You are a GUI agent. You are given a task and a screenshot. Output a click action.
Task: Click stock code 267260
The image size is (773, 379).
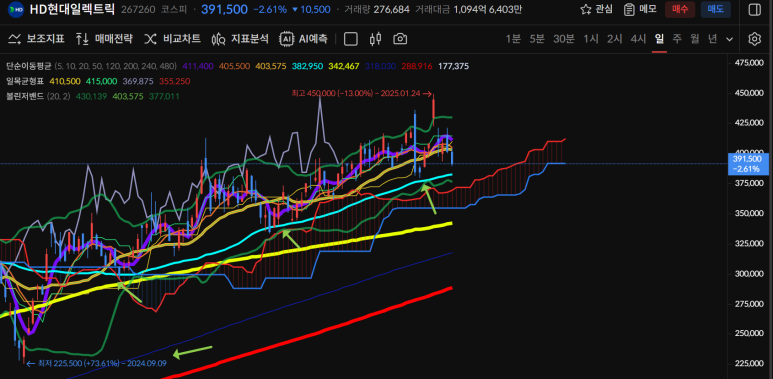click(x=139, y=9)
